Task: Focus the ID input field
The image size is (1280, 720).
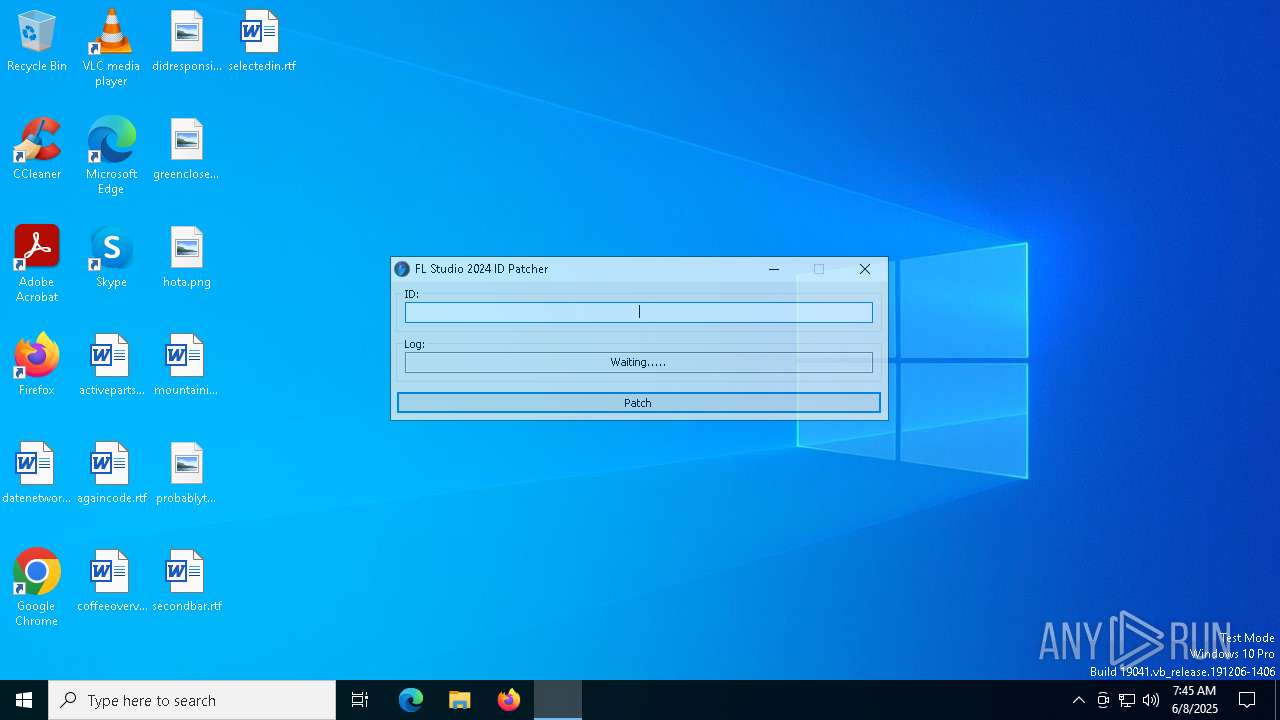Action: pyautogui.click(x=638, y=312)
